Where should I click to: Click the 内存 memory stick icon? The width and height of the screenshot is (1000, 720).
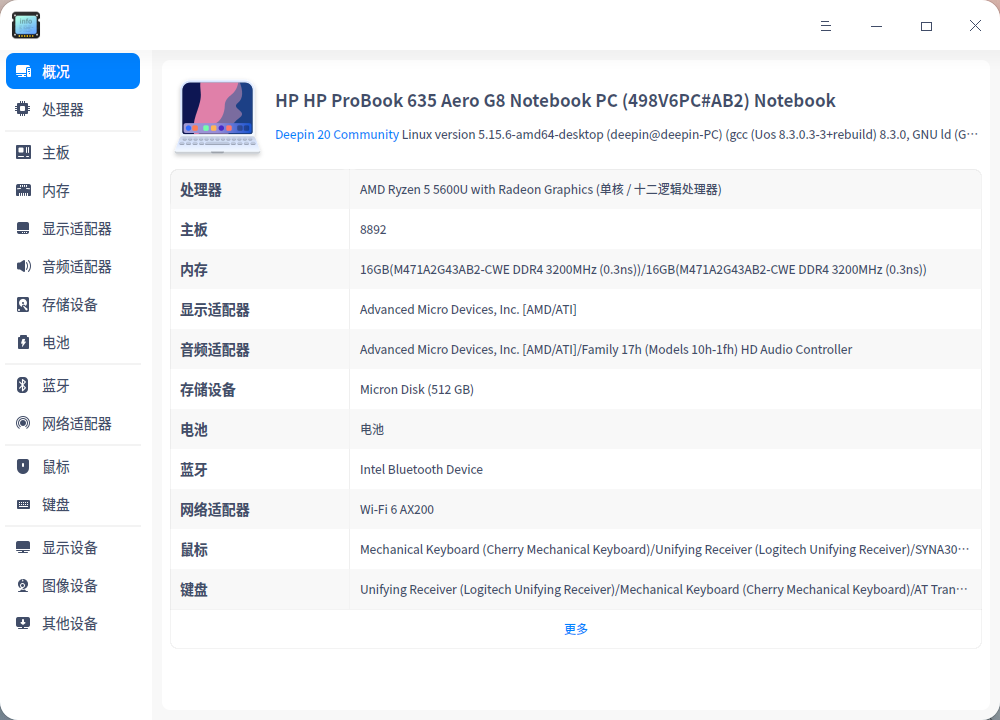click(x=23, y=190)
